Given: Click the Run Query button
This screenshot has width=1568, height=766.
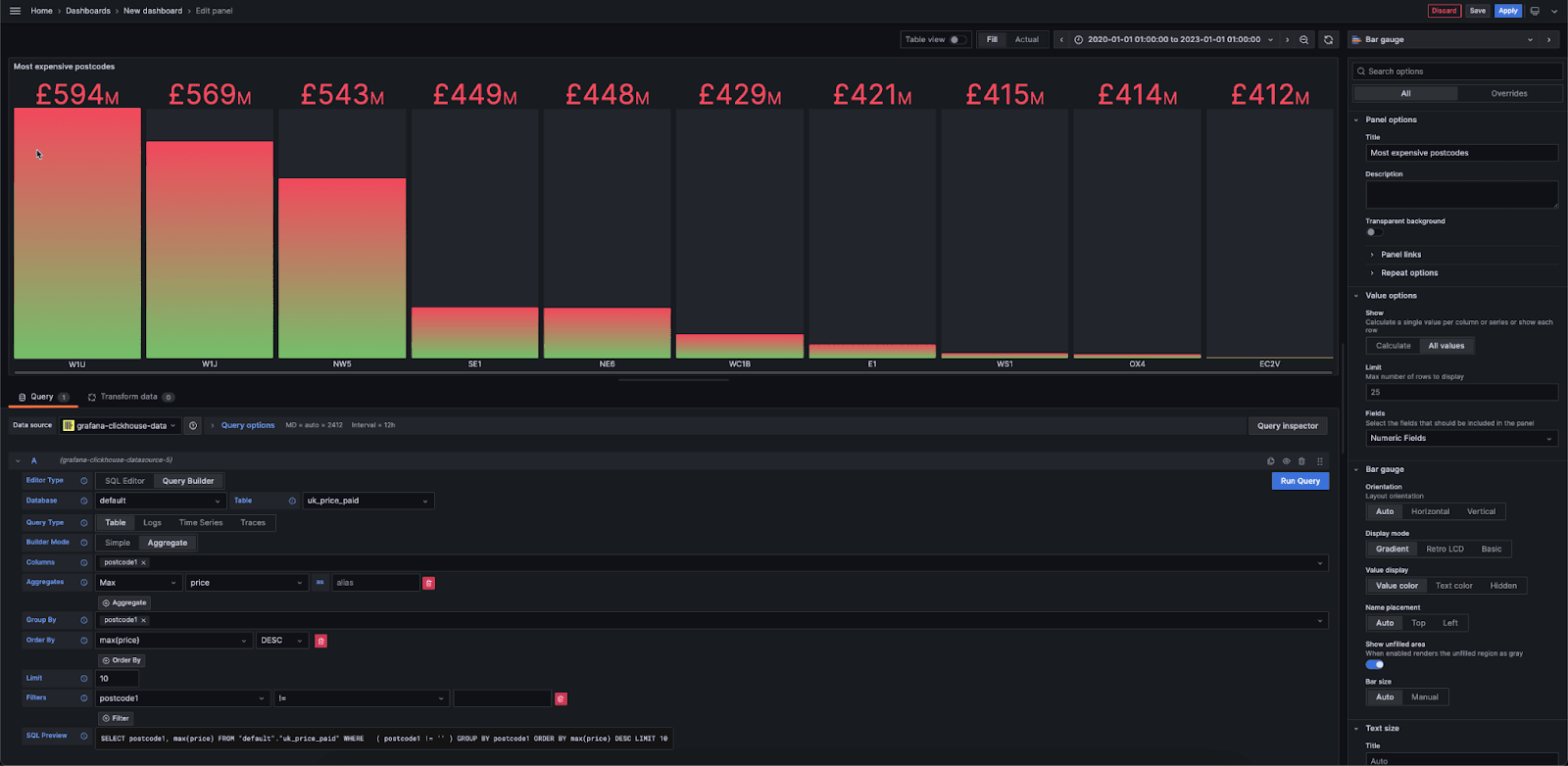Looking at the screenshot, I should click(1299, 481).
